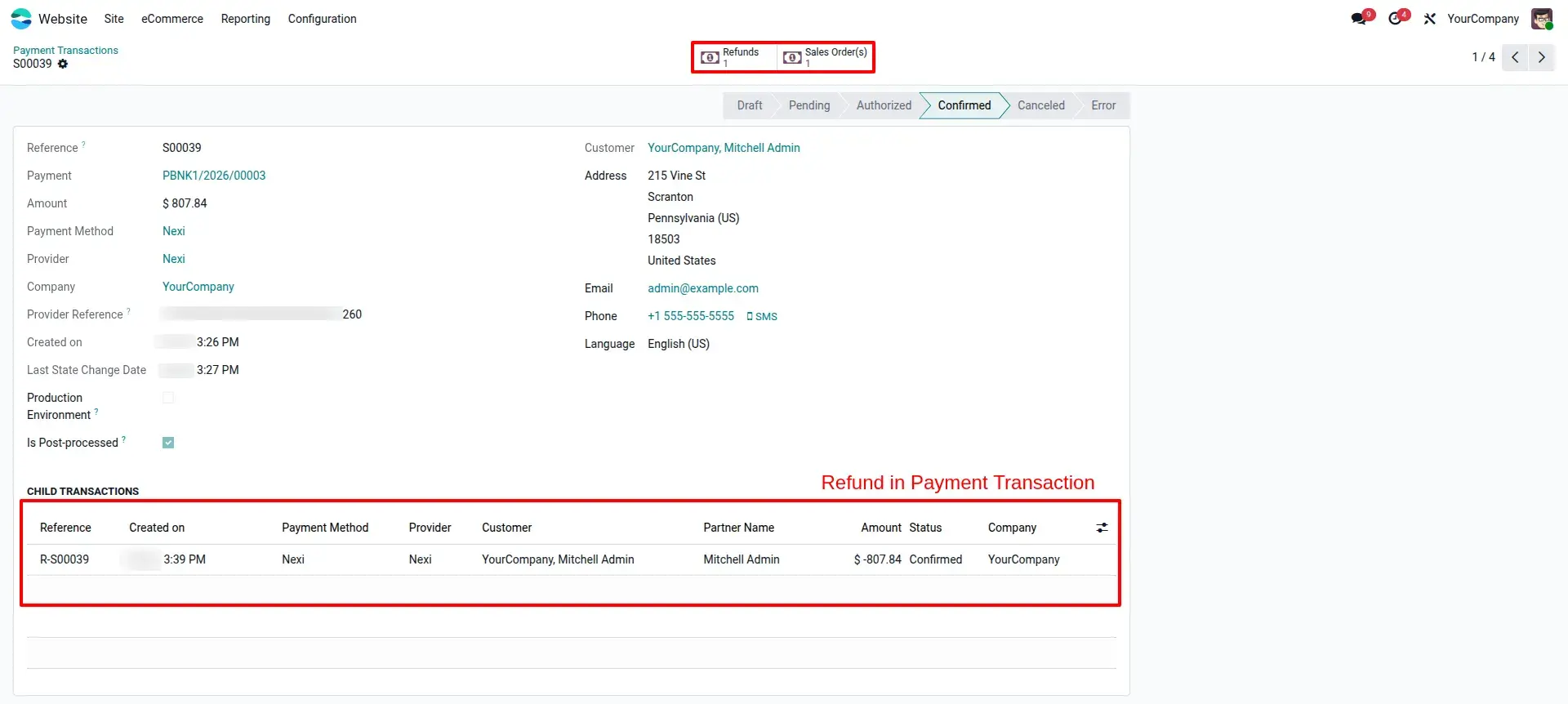Open the Sales Order(s) smart button

click(x=825, y=57)
